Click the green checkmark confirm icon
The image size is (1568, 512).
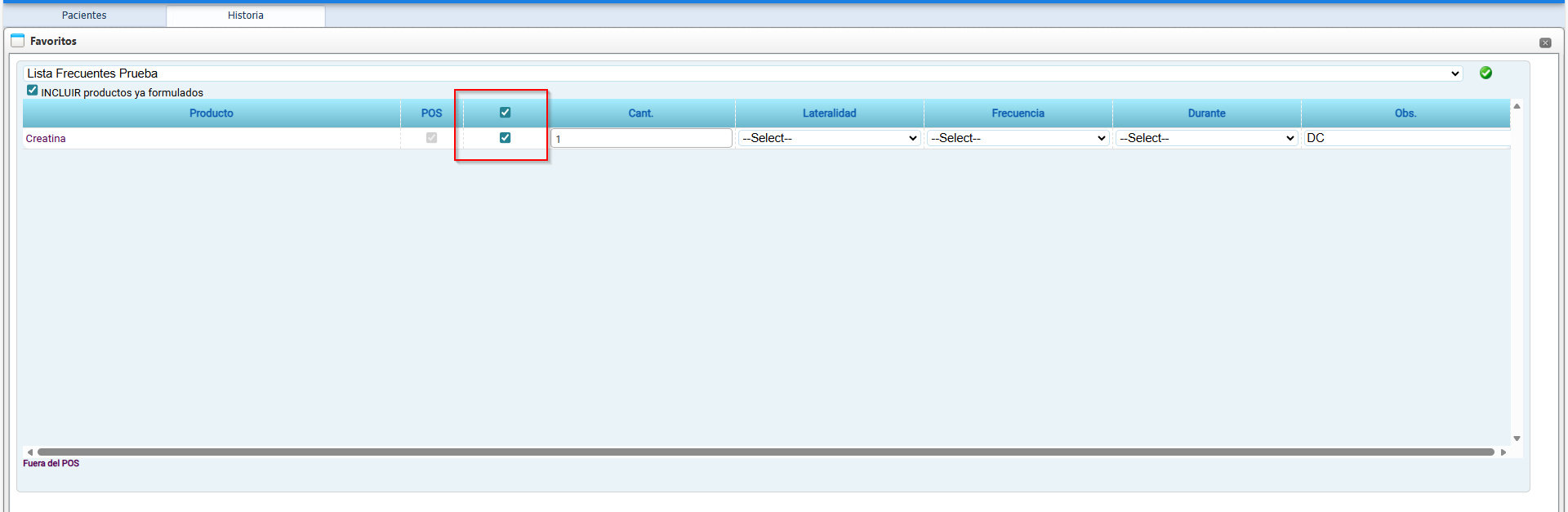(x=1486, y=73)
